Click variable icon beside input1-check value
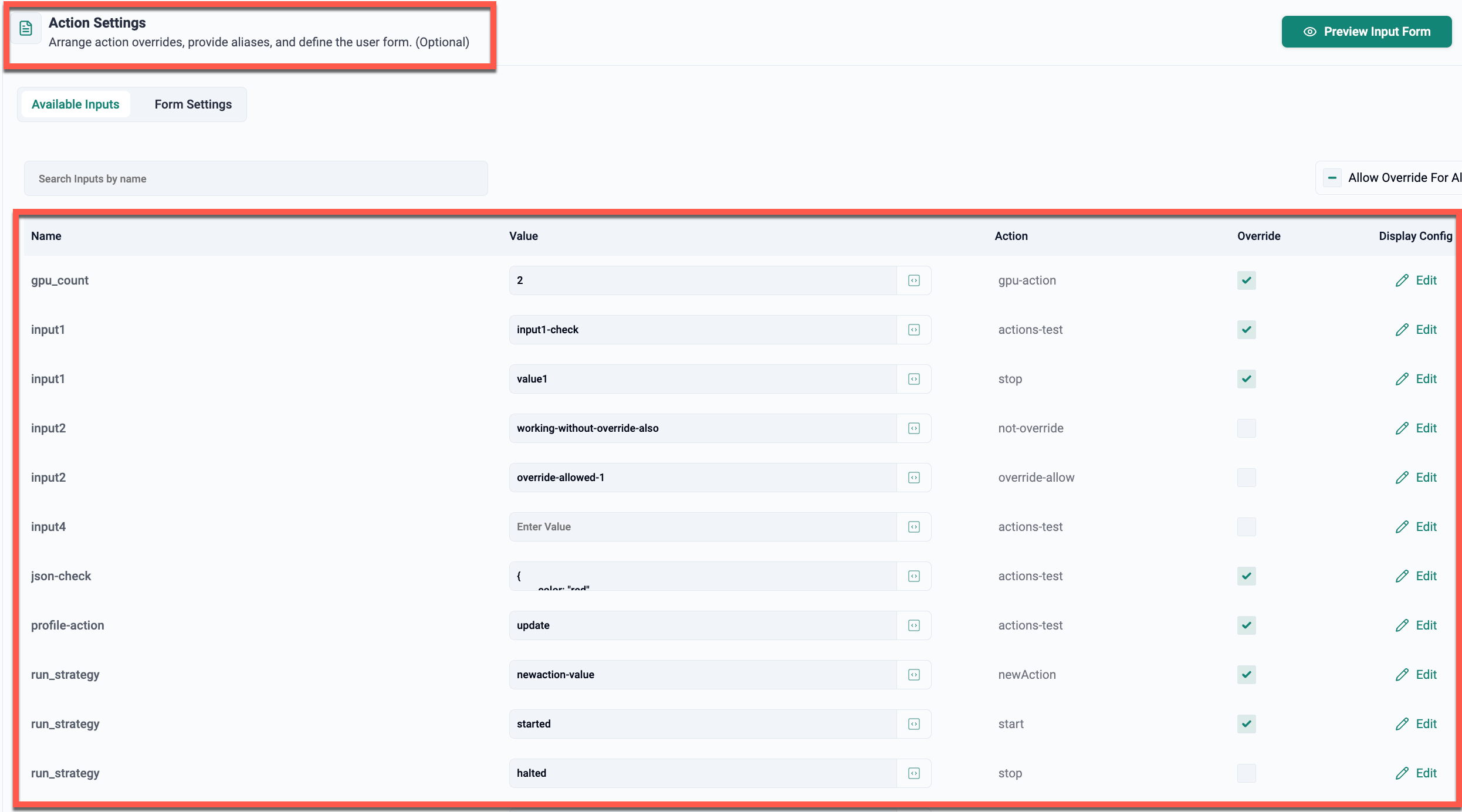This screenshot has height=812, width=1462. point(913,330)
